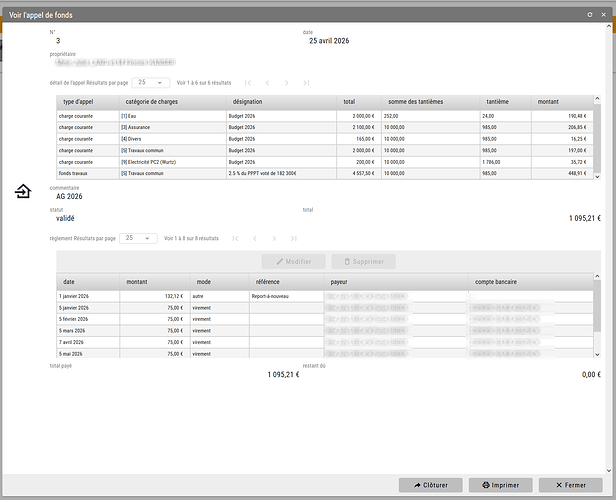Select the 1 janvier 2026 payment row
616x500 pixels.
tap(325, 296)
